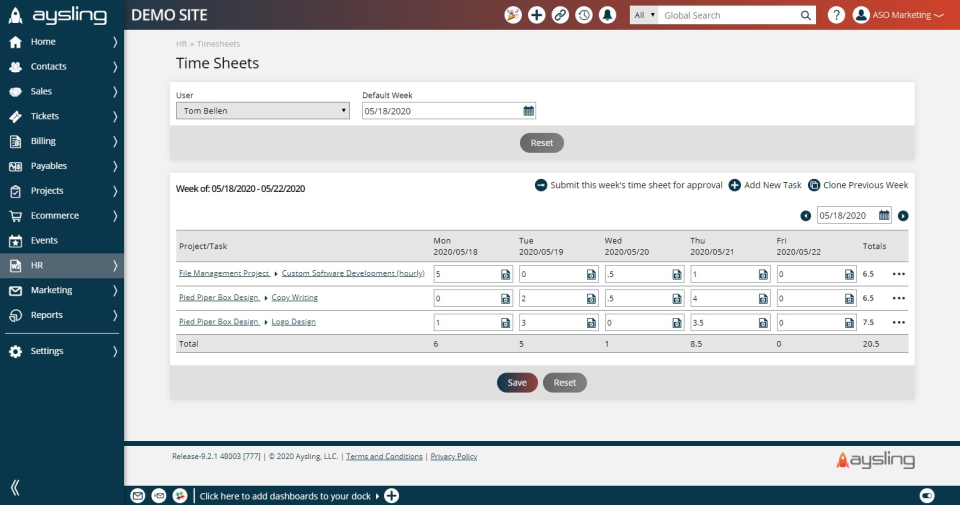Open the notifications bell icon

click(607, 15)
